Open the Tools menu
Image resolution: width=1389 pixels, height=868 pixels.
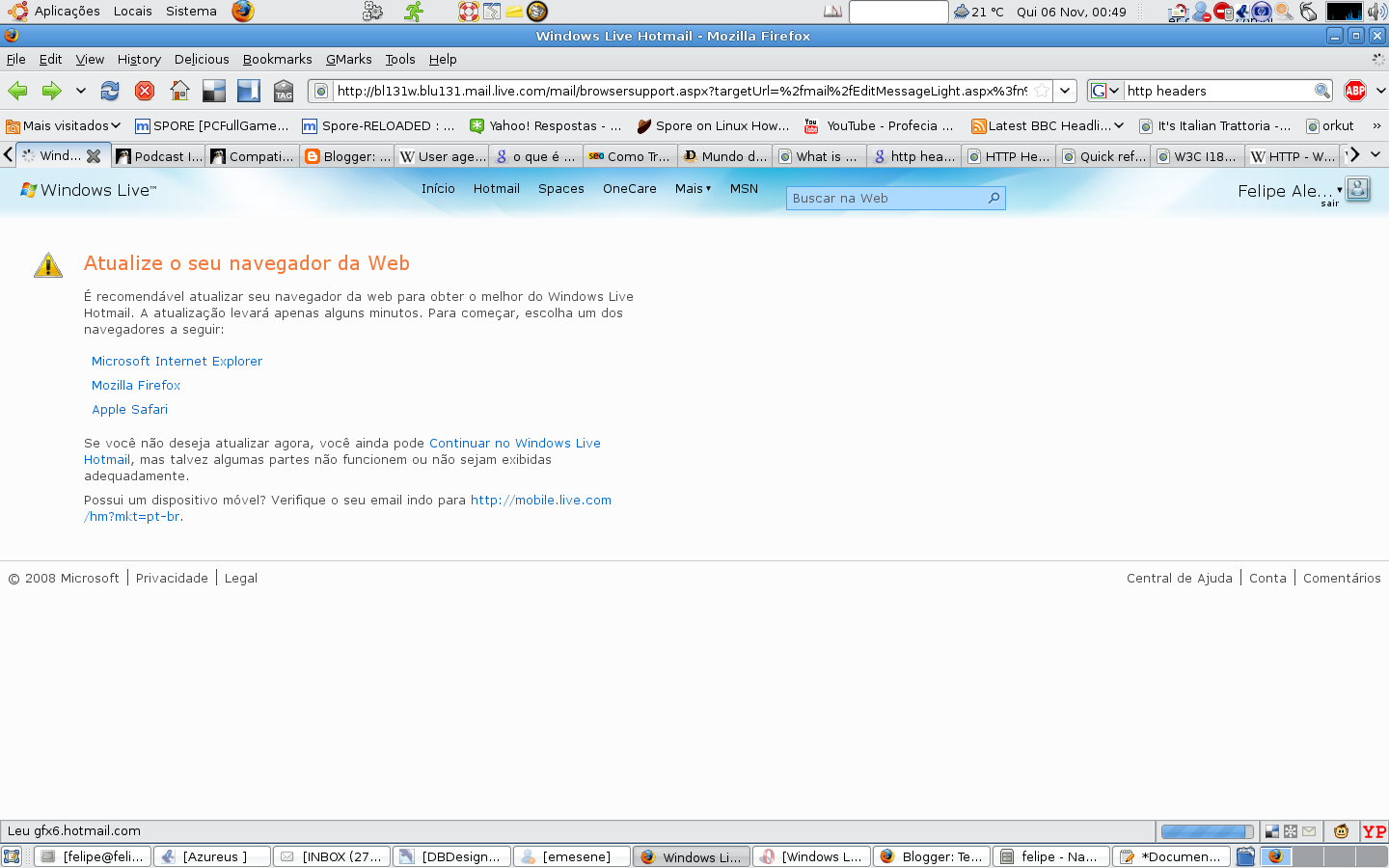(x=400, y=59)
